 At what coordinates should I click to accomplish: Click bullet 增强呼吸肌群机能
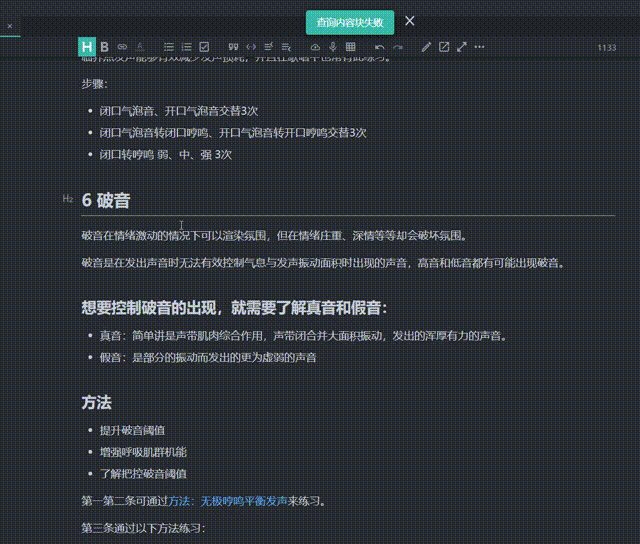point(143,453)
